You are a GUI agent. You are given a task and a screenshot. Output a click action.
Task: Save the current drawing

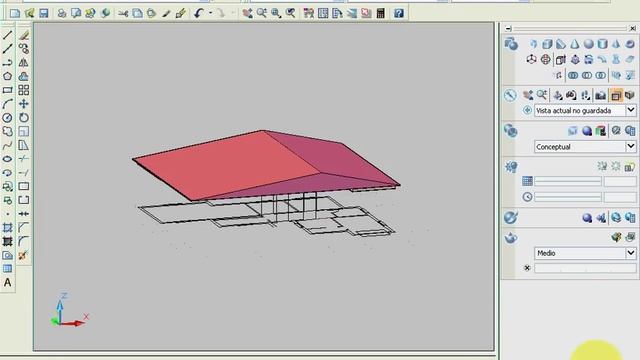pyautogui.click(x=43, y=13)
